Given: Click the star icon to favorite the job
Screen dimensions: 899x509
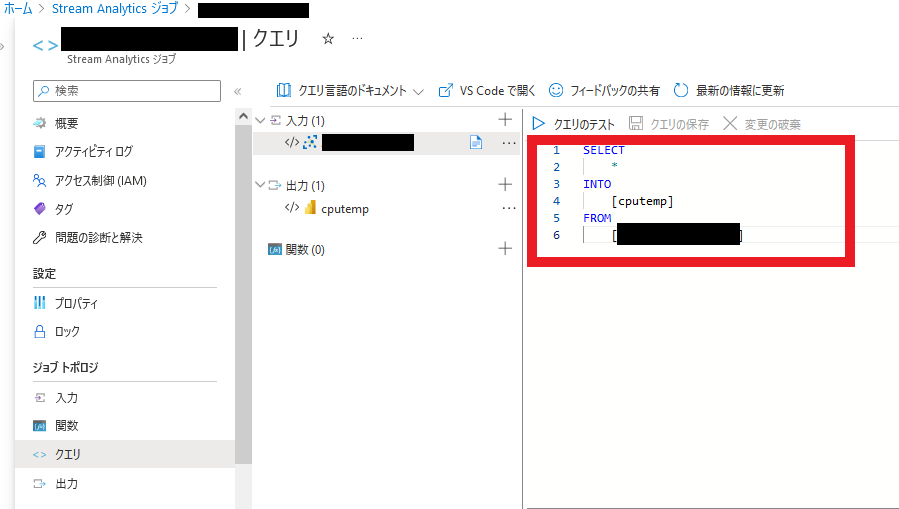Looking at the screenshot, I should click(328, 39).
